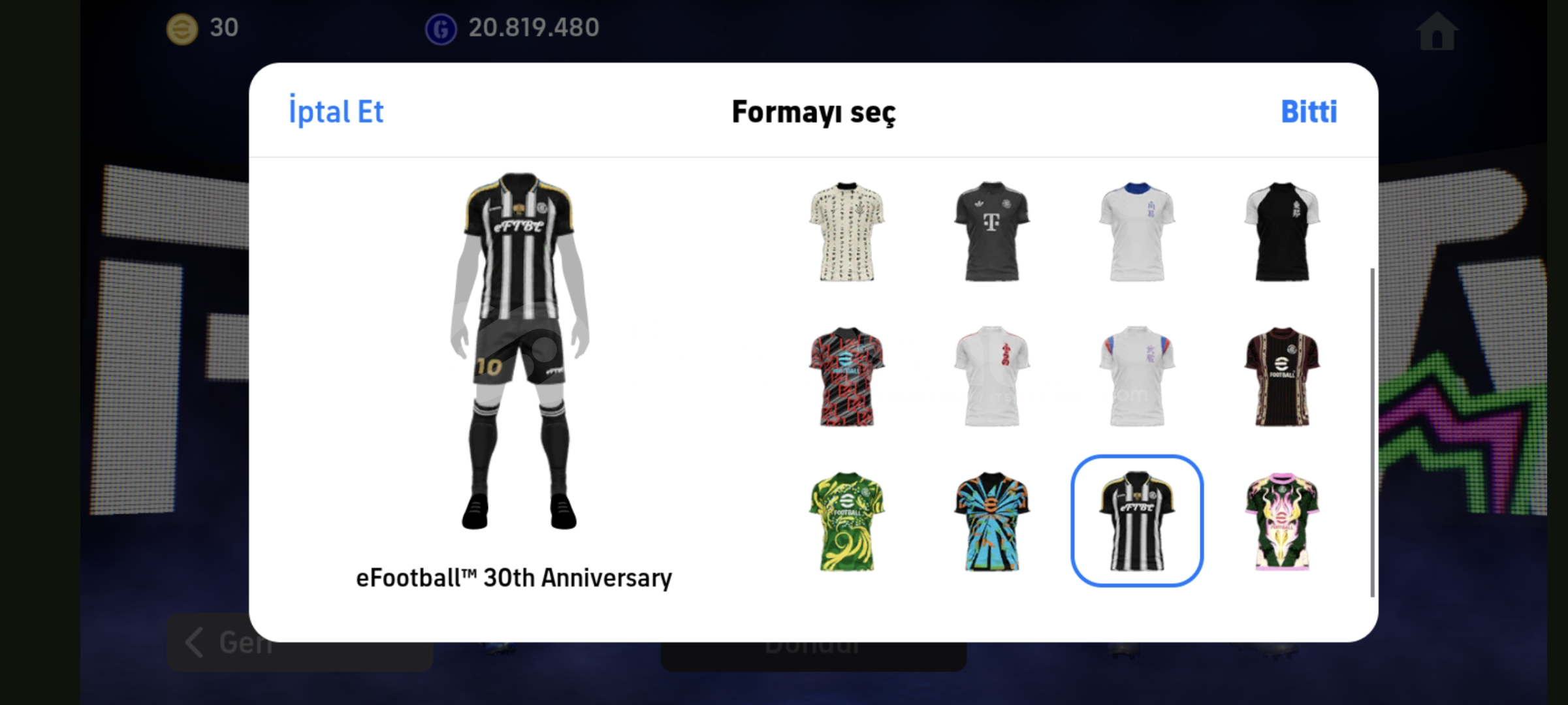Choose the dark grey T-logo jersey
The height and width of the screenshot is (705, 1568).
click(x=991, y=232)
